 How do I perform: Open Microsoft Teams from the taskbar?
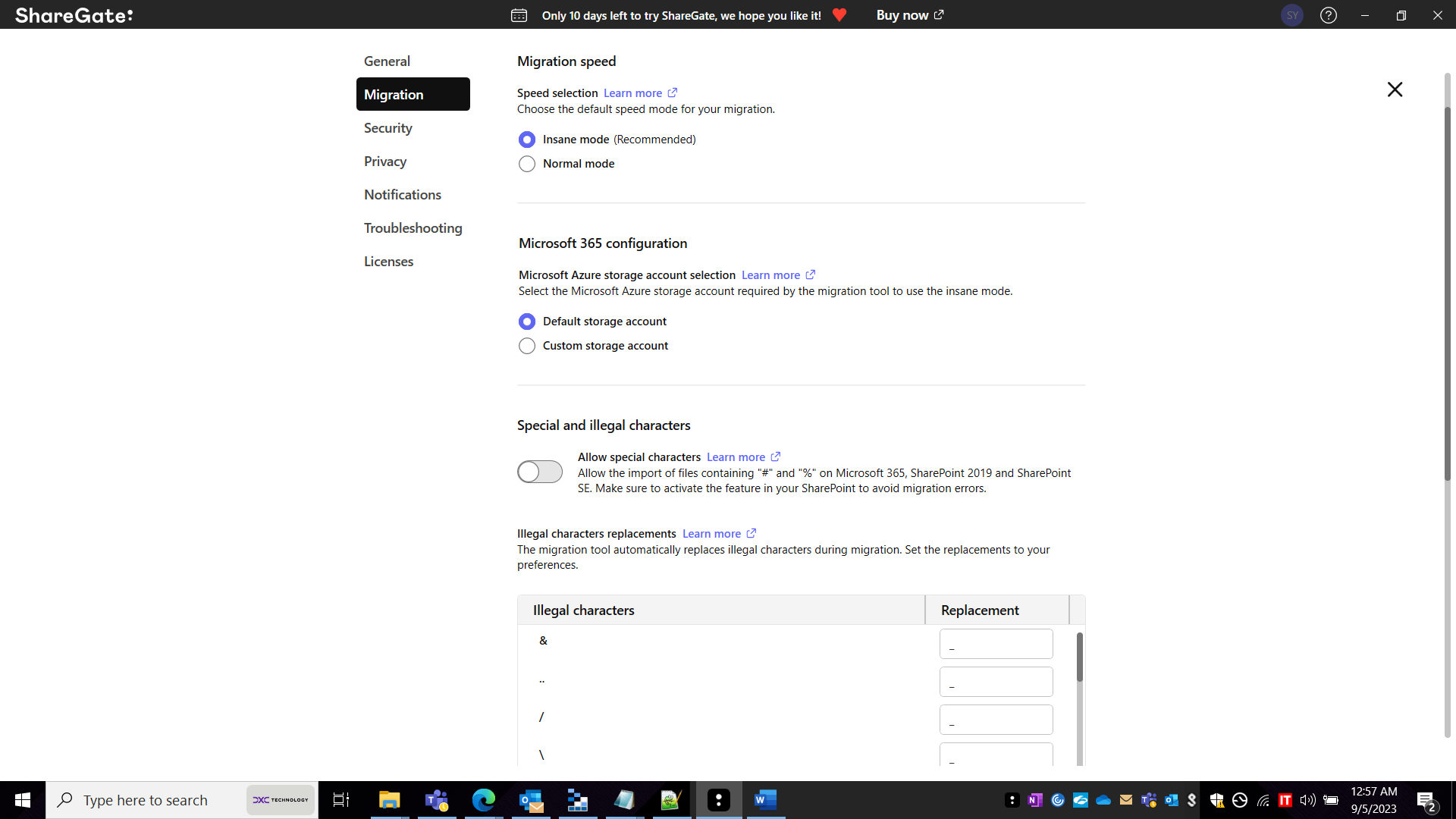pos(437,800)
